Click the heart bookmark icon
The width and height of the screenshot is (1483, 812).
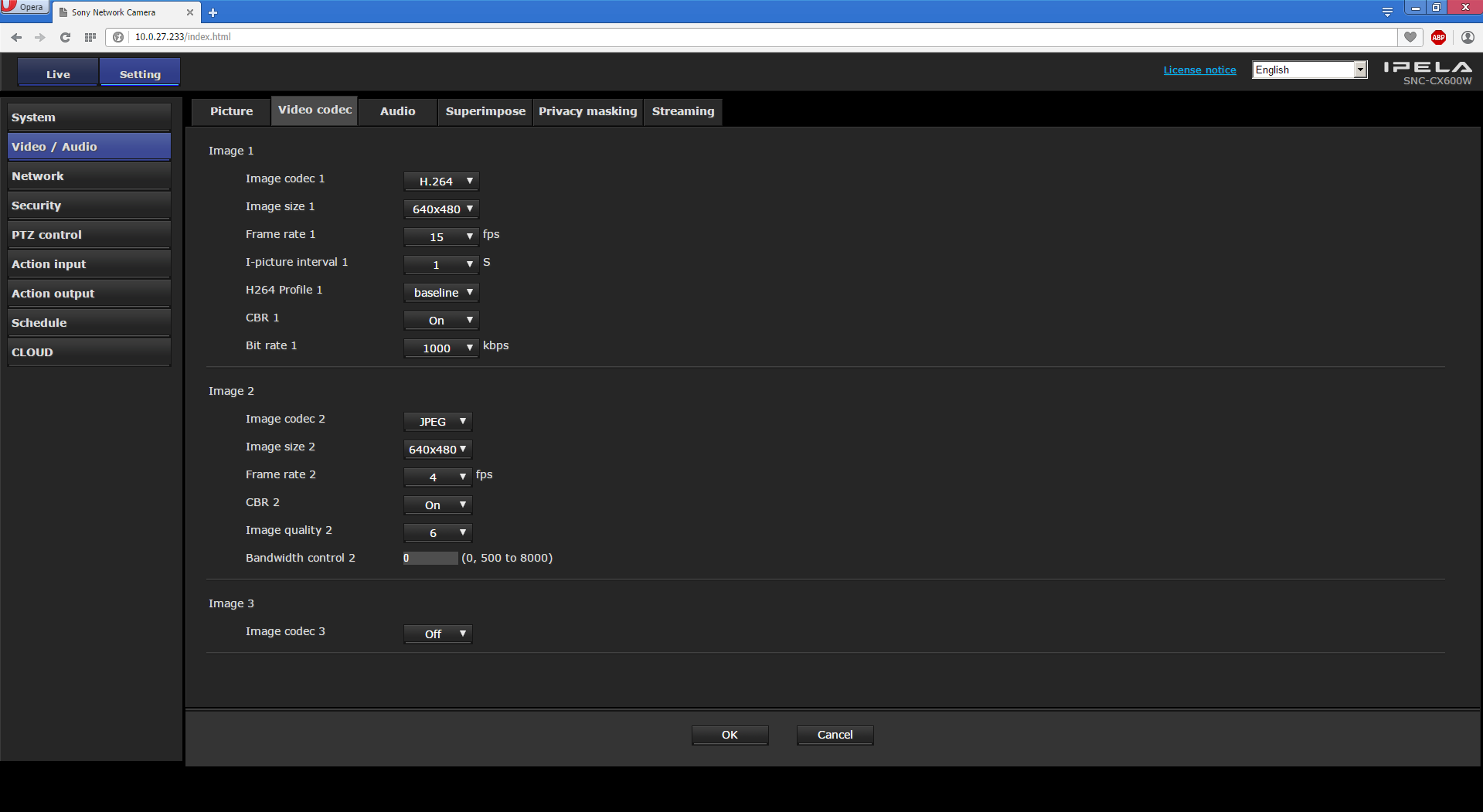(1410, 37)
